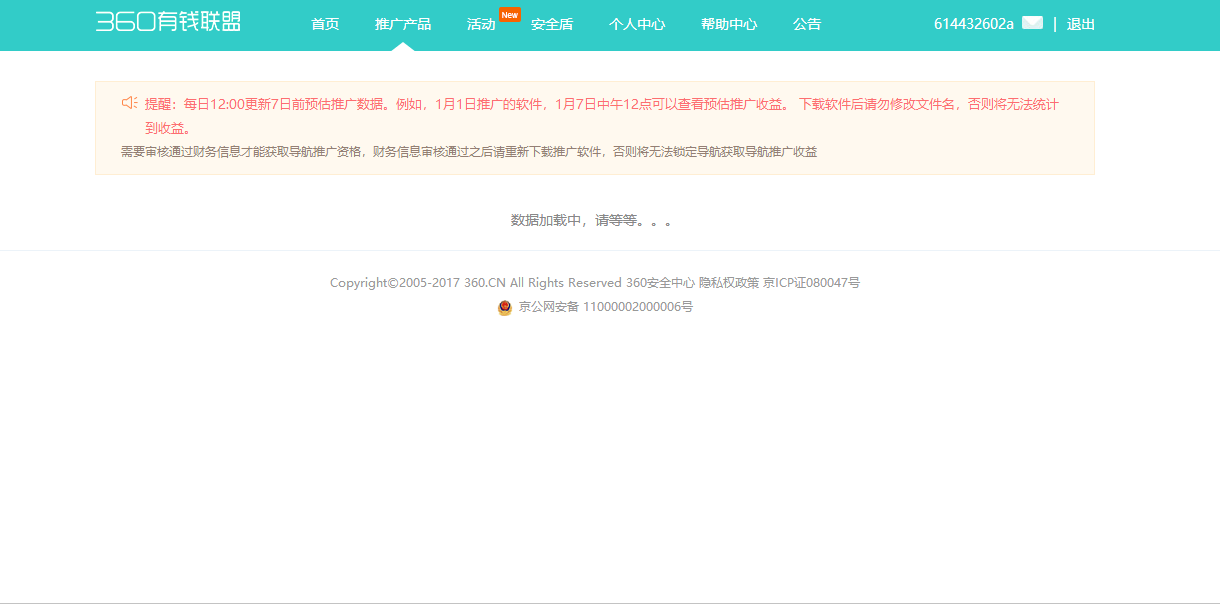Navigate to 个人中心
The image size is (1220, 604).
tap(637, 24)
